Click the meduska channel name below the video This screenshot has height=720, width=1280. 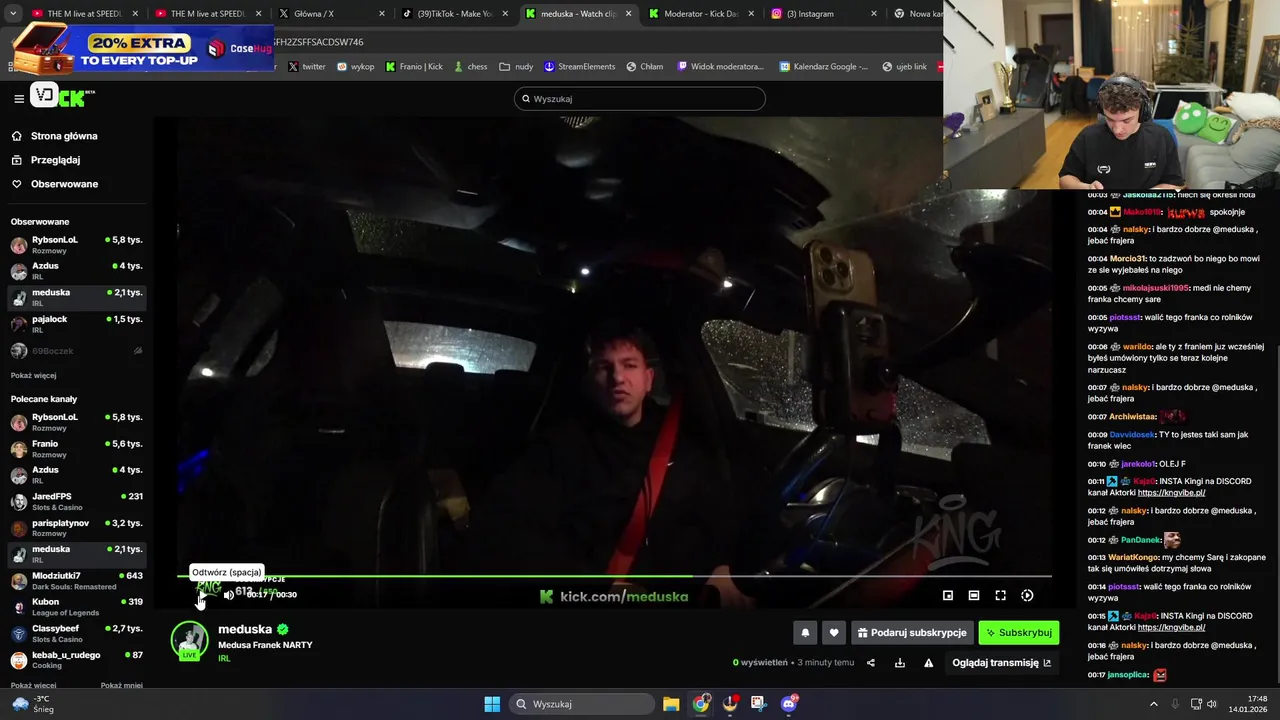click(x=245, y=629)
